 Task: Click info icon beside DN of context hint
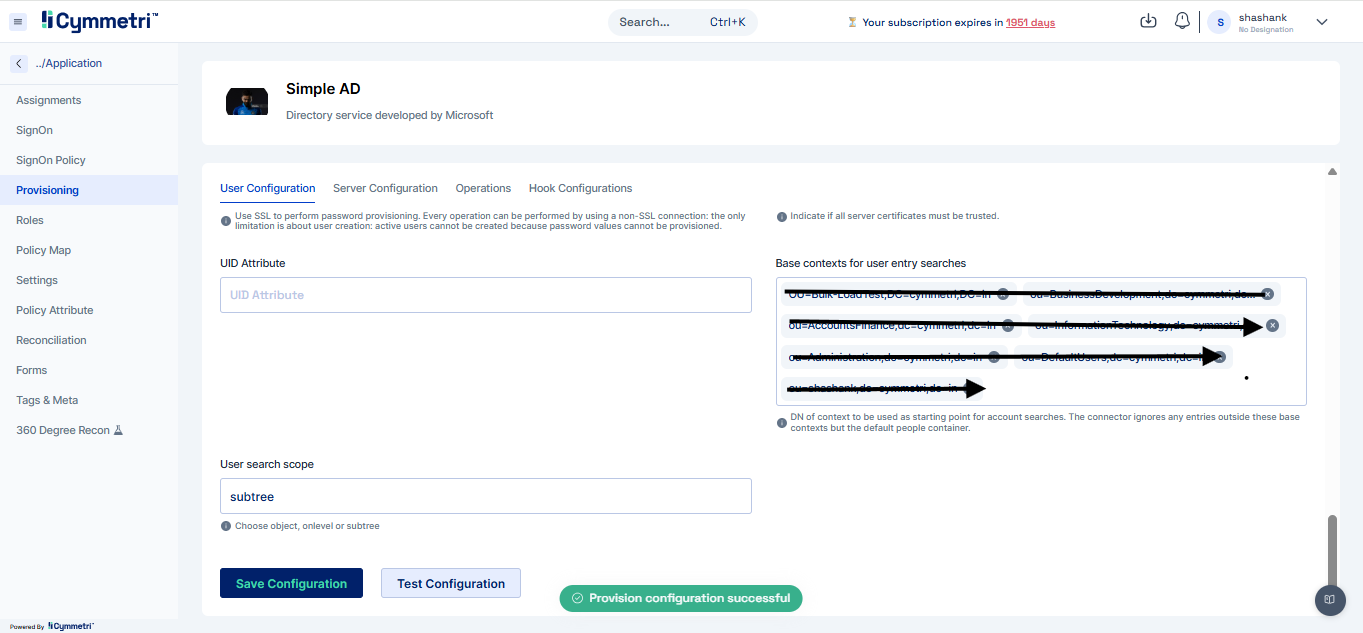(781, 422)
